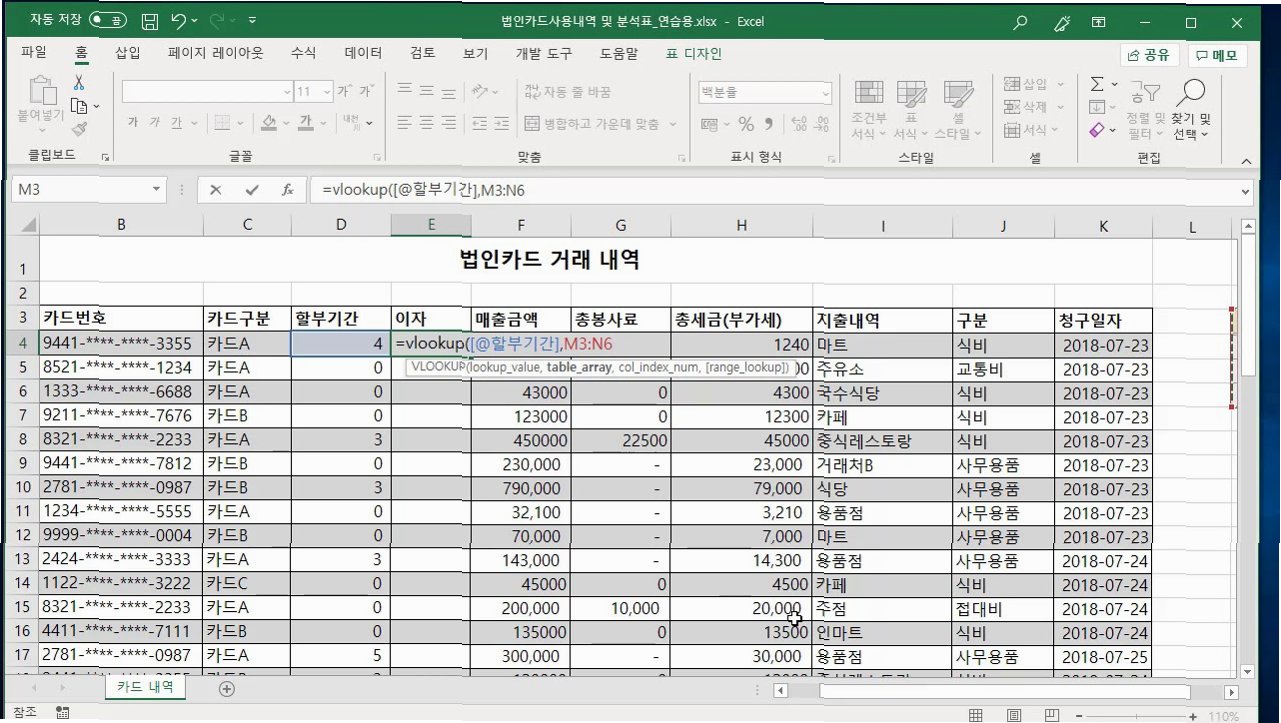Viewport: 1281px width, 723px height.
Task: Open 조건부 서식 conditional formatting
Action: point(868,109)
